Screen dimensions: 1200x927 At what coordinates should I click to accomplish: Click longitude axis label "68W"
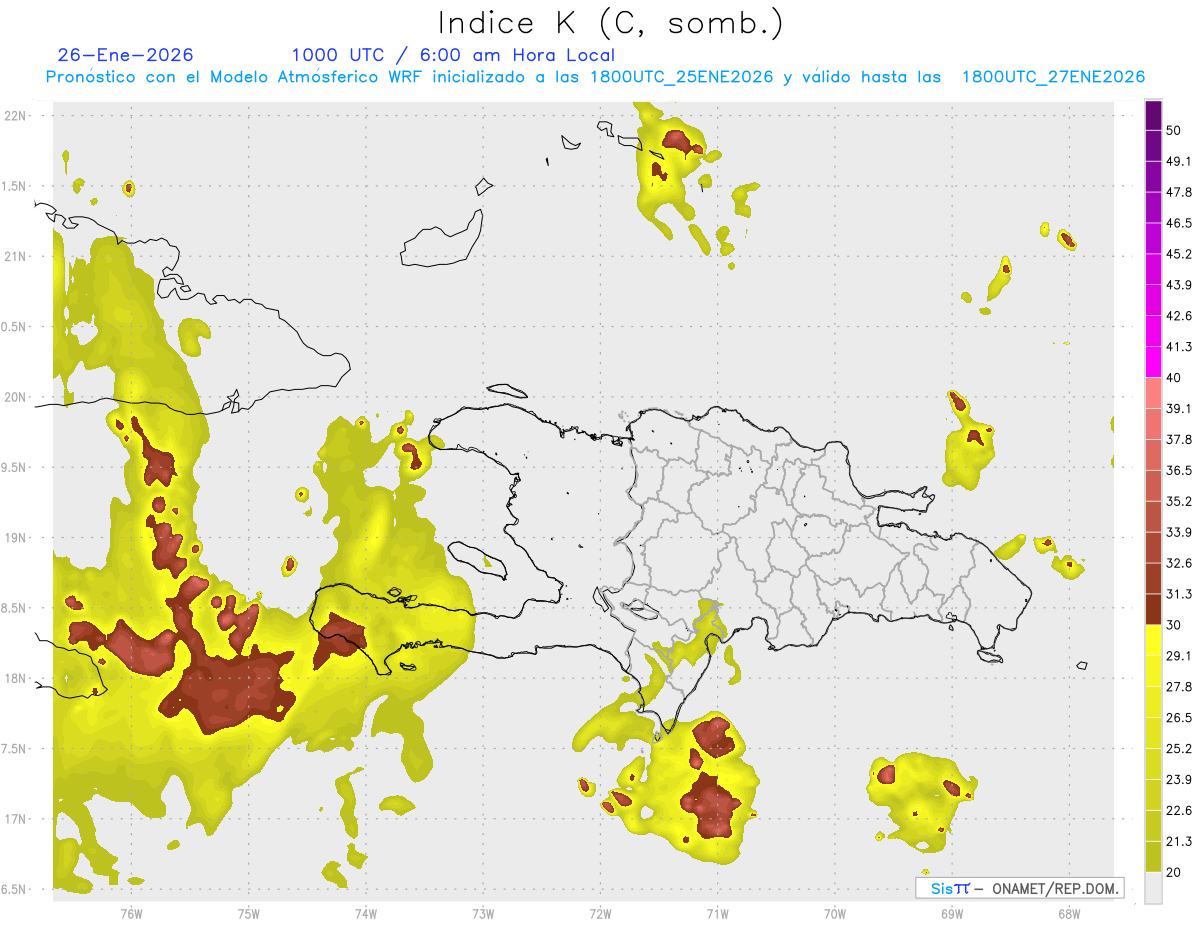pos(1068,913)
